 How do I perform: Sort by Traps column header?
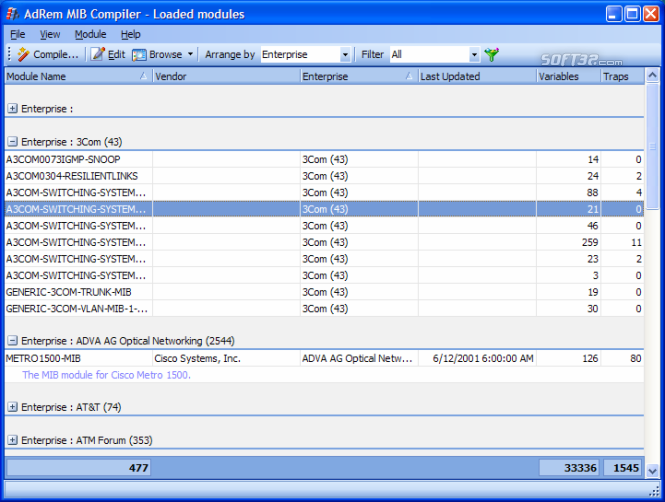click(623, 76)
